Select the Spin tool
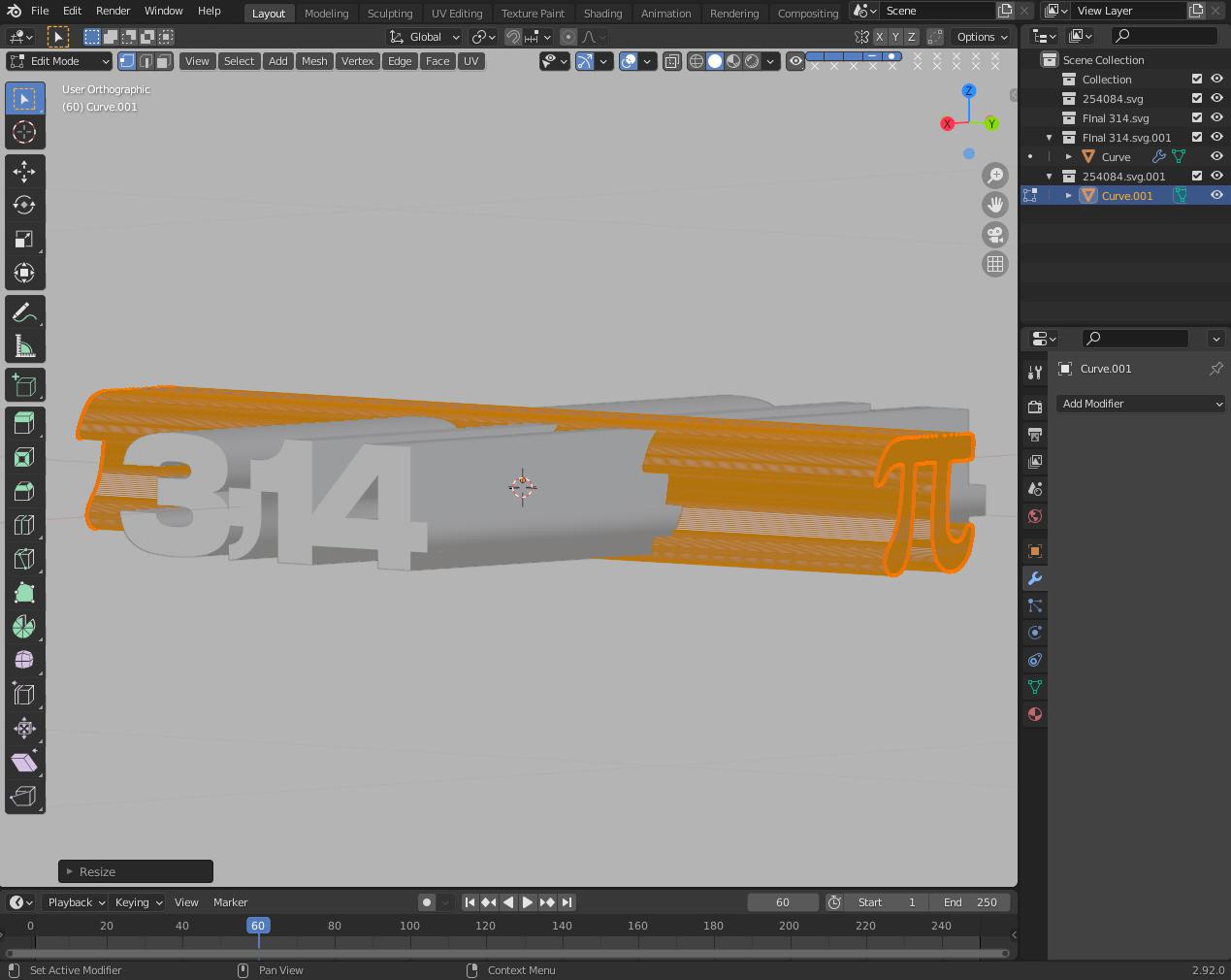1231x980 pixels. click(24, 626)
